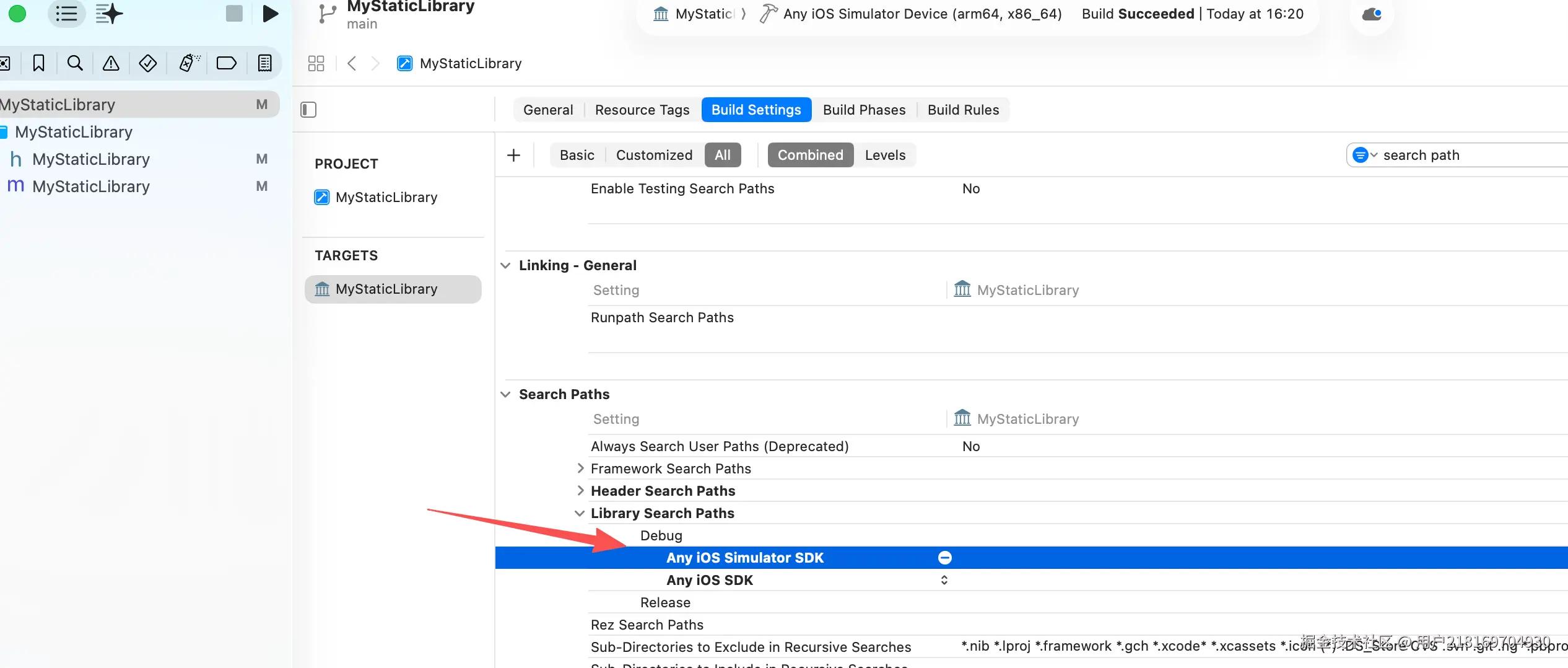Show the issue navigator

pos(111,63)
